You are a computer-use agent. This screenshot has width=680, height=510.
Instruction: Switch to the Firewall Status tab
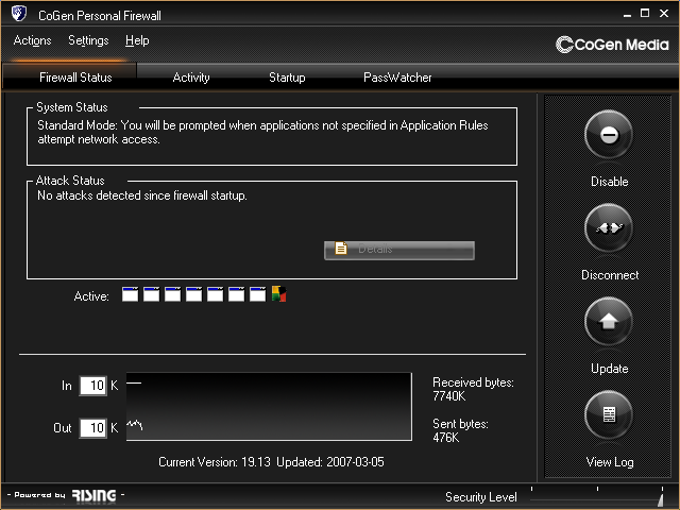coord(69,77)
